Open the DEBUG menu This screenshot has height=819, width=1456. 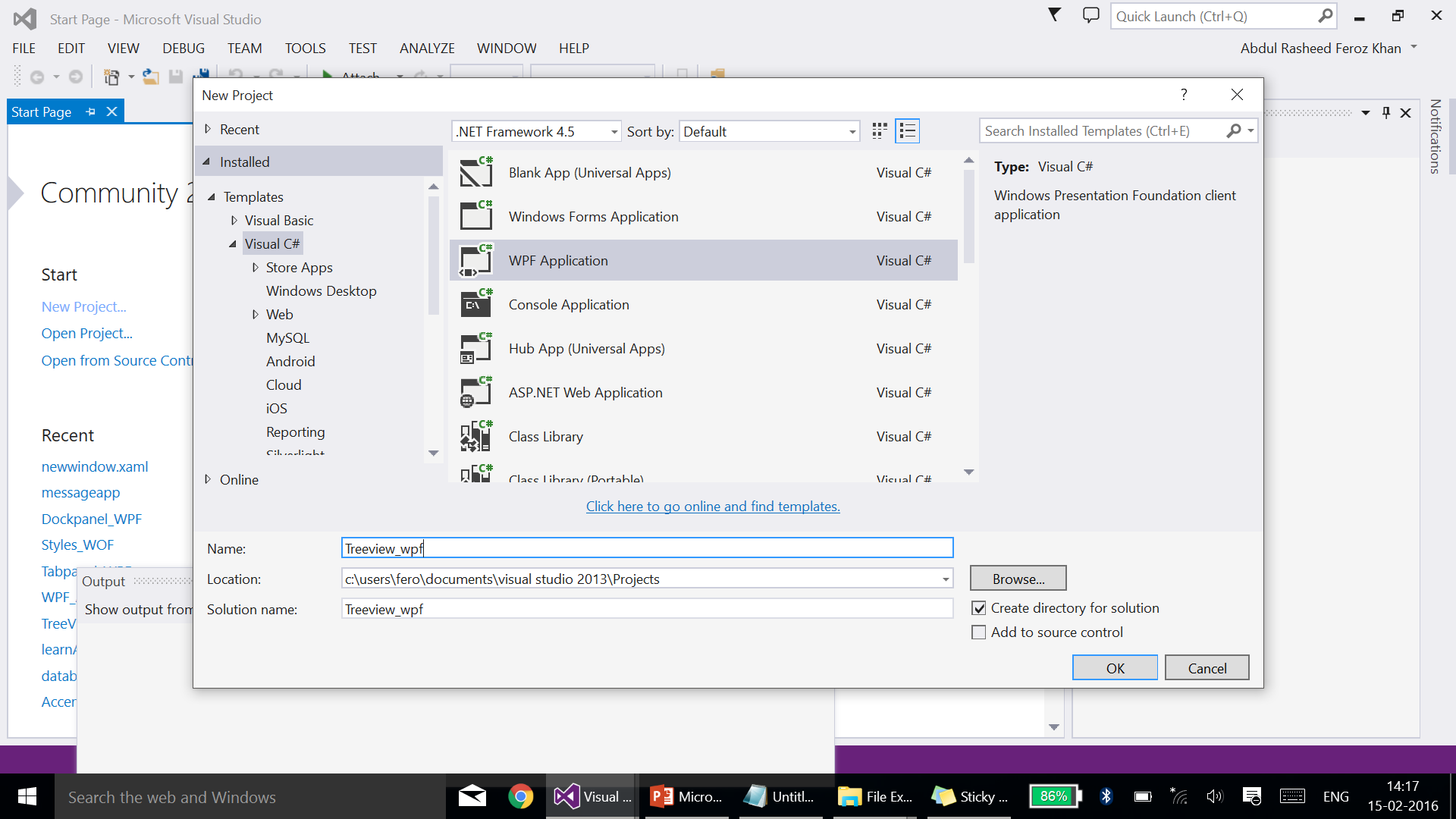pyautogui.click(x=183, y=48)
